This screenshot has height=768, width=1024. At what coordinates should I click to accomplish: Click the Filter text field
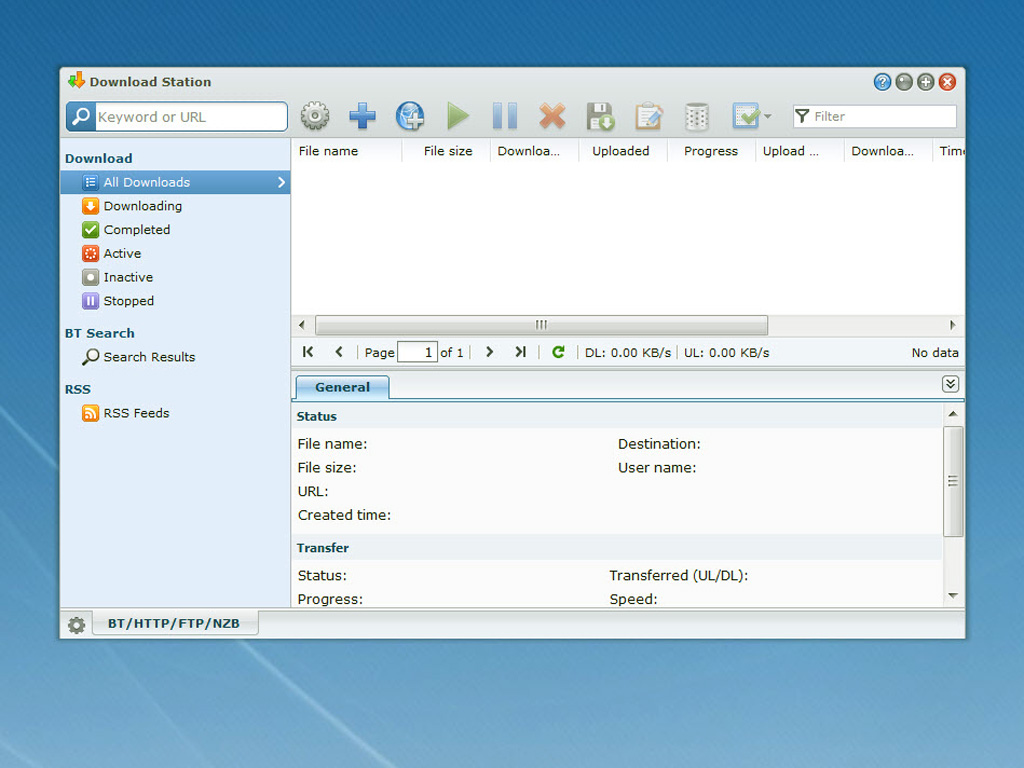[x=875, y=116]
